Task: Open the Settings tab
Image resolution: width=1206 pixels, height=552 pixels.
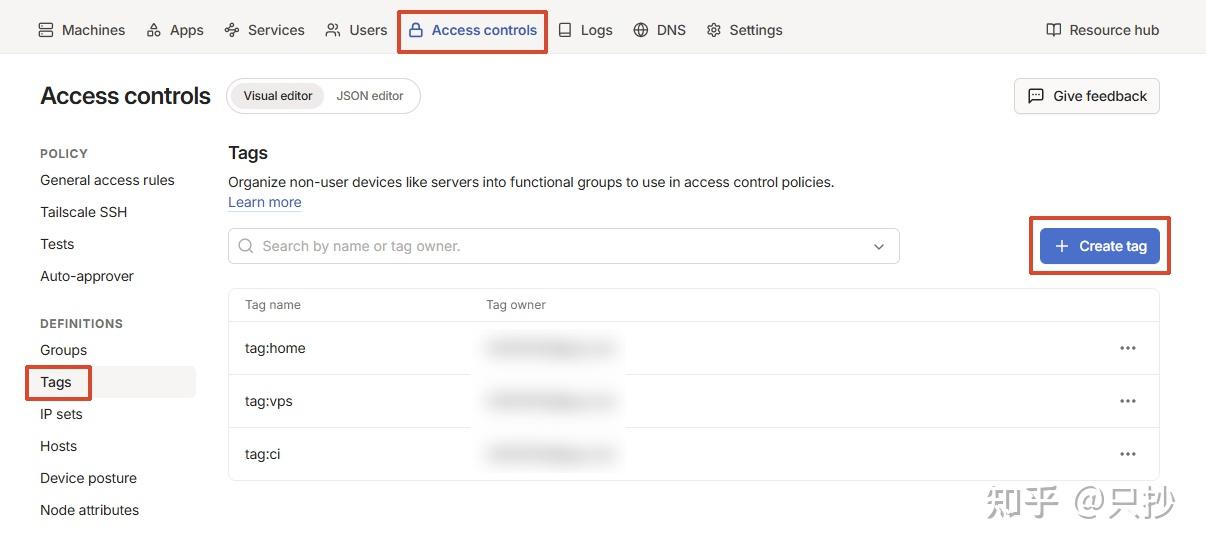Action: [745, 30]
